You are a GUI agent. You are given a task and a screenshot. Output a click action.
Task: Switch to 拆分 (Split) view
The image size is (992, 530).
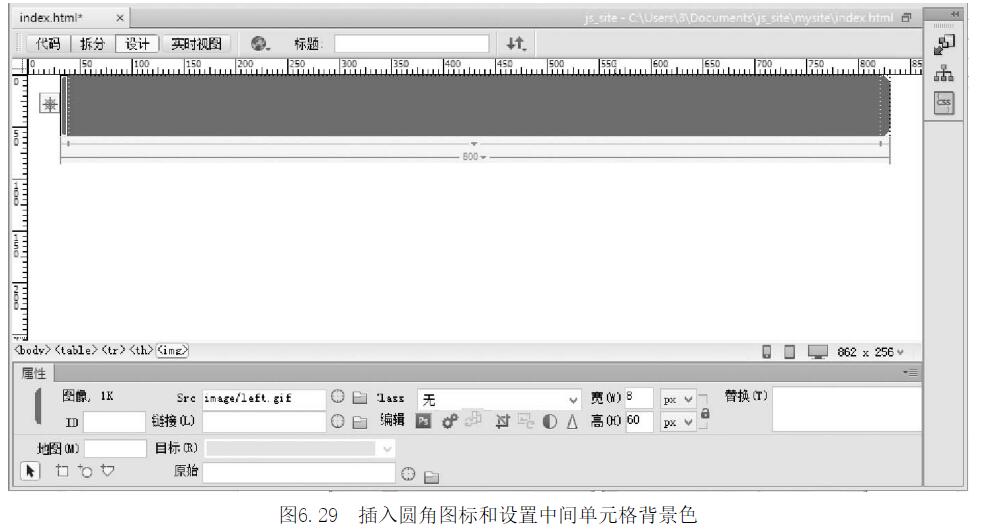91,44
